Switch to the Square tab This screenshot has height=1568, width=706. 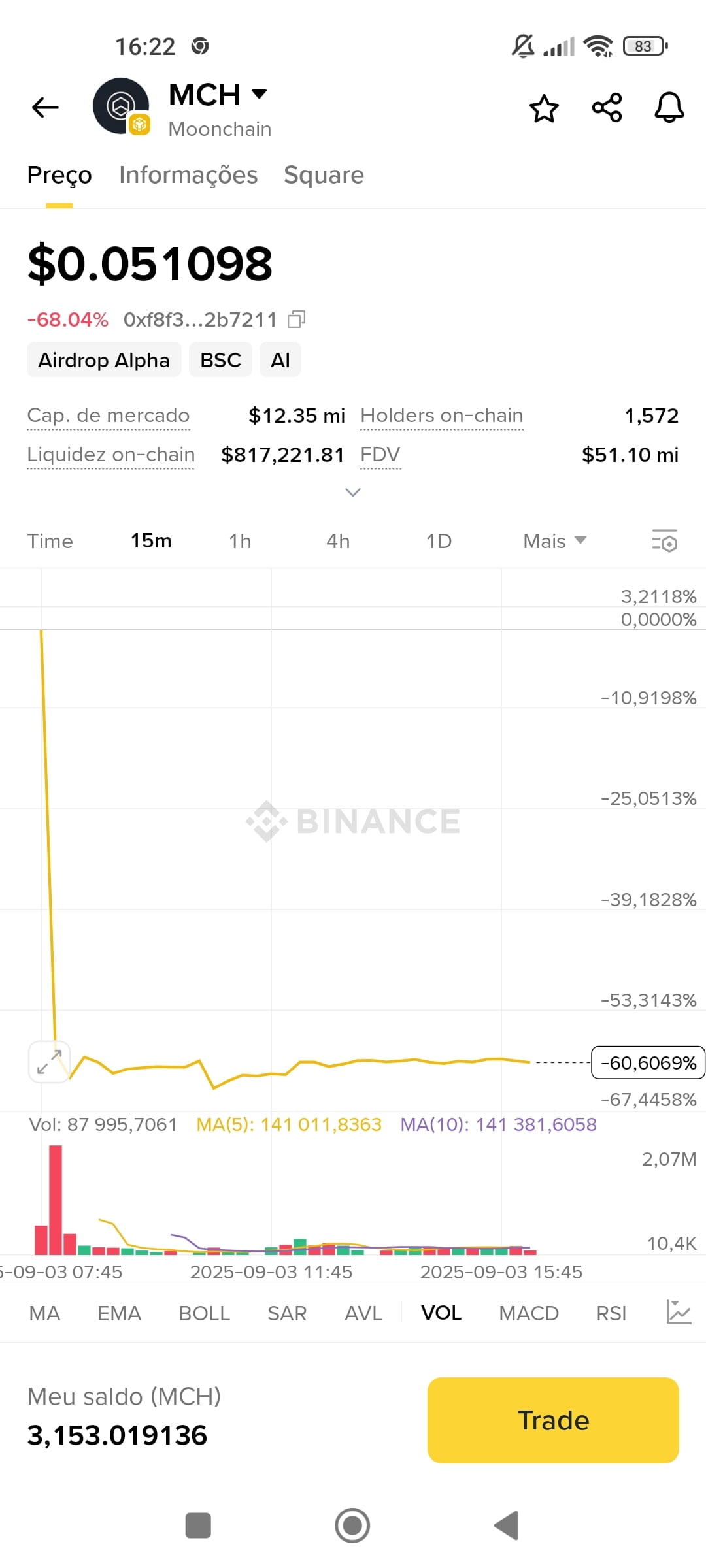coord(324,175)
